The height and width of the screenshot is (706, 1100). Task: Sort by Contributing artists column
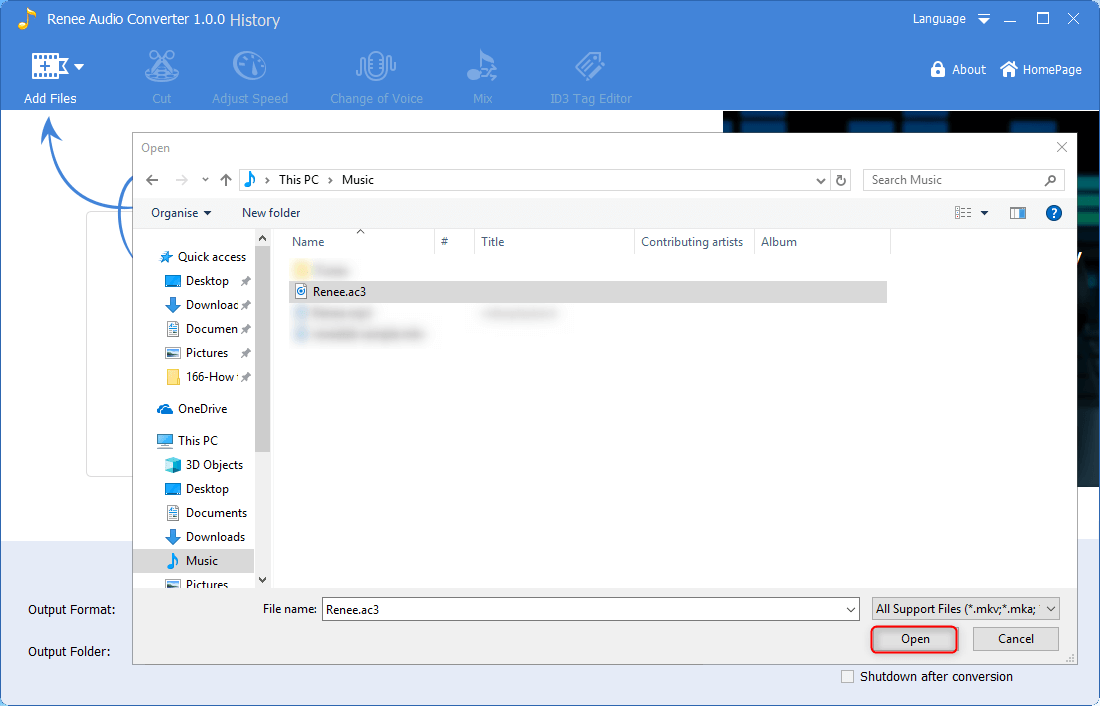tap(694, 241)
